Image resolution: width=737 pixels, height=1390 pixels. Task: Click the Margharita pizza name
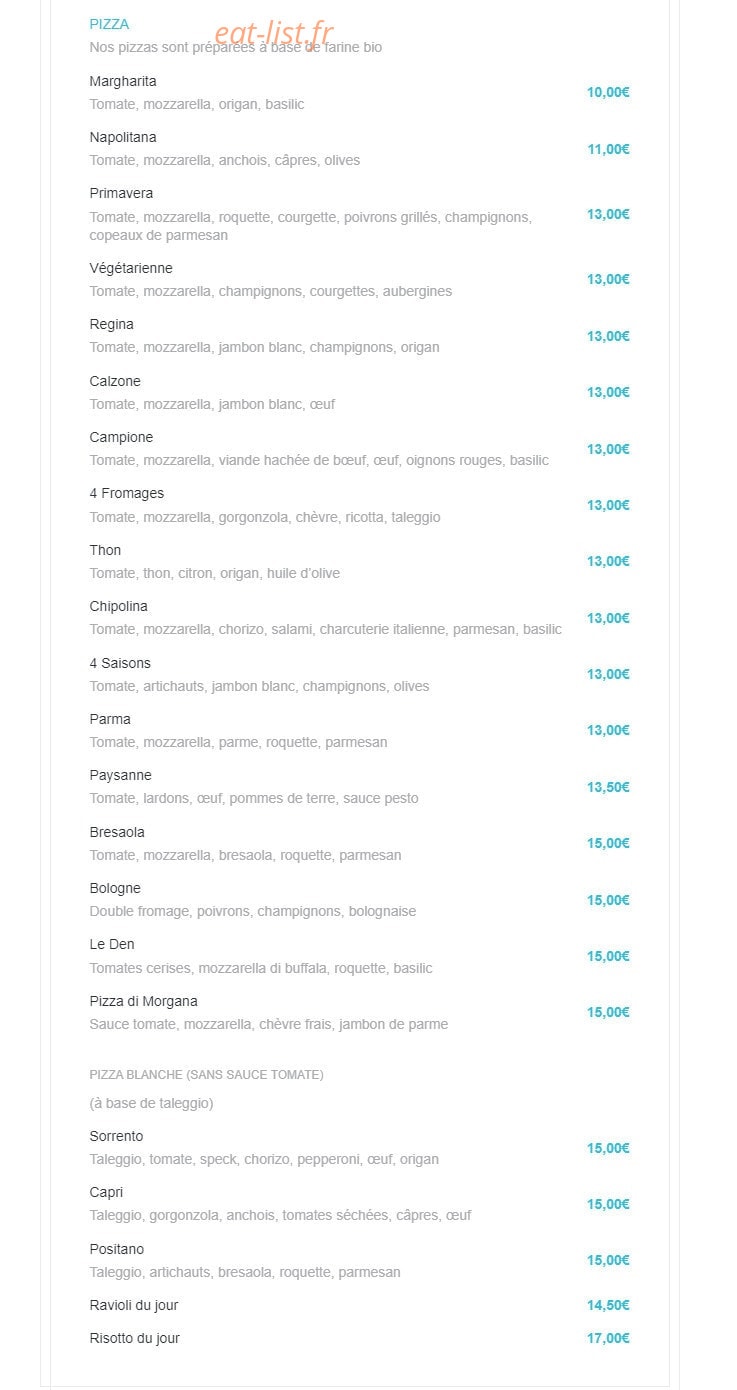[123, 81]
